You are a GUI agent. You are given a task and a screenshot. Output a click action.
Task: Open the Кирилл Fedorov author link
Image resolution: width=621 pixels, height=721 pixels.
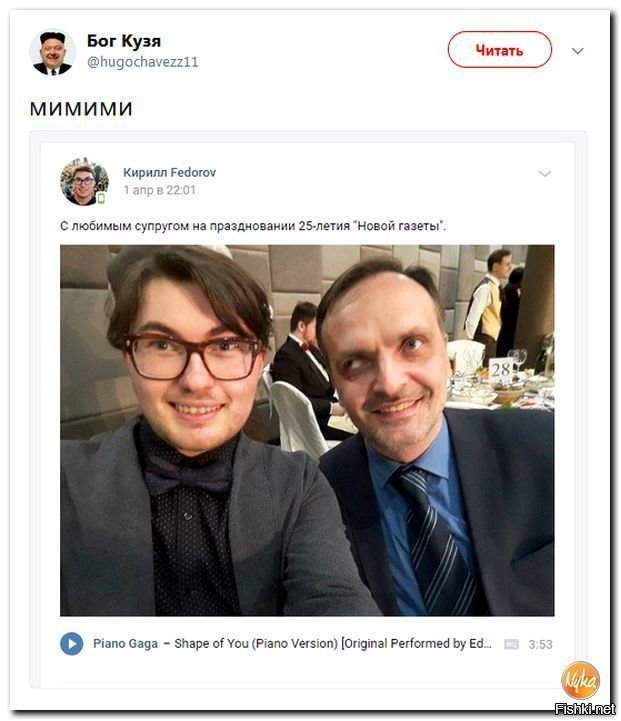click(169, 172)
